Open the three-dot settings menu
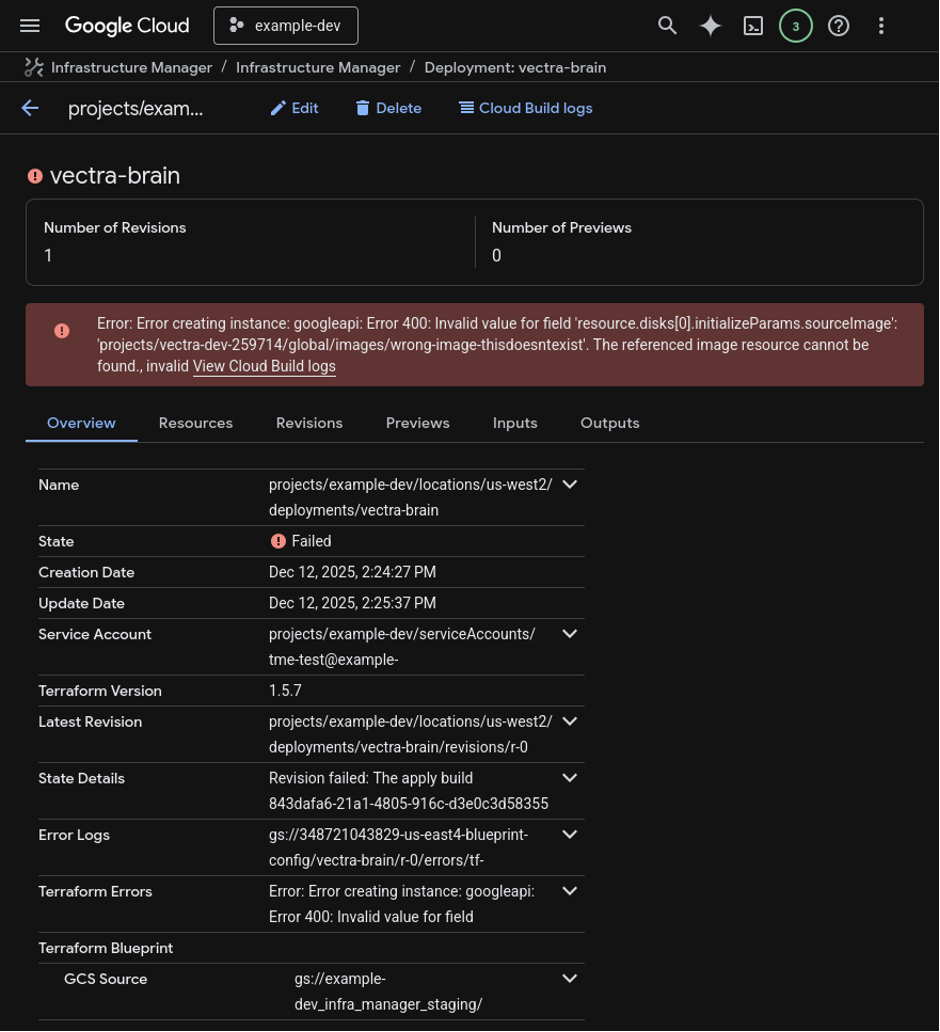The image size is (940, 1032). pyautogui.click(x=881, y=26)
